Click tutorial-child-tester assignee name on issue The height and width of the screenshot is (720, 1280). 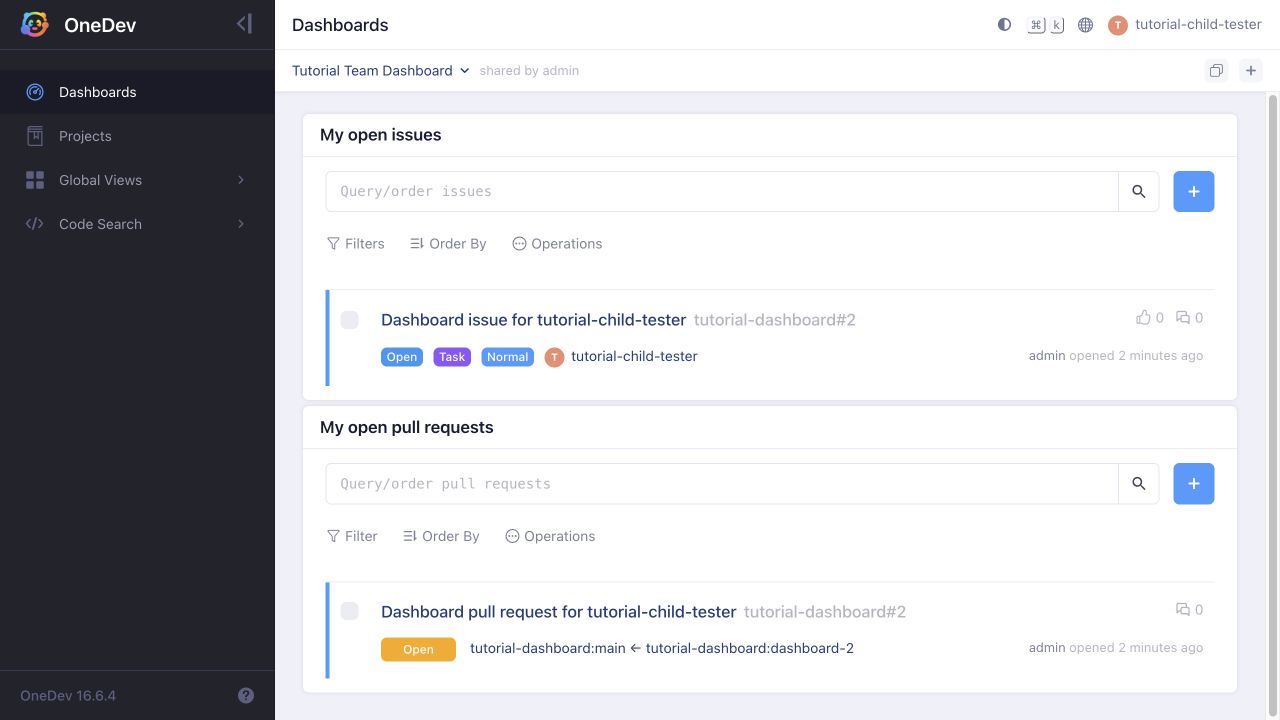pyautogui.click(x=634, y=357)
